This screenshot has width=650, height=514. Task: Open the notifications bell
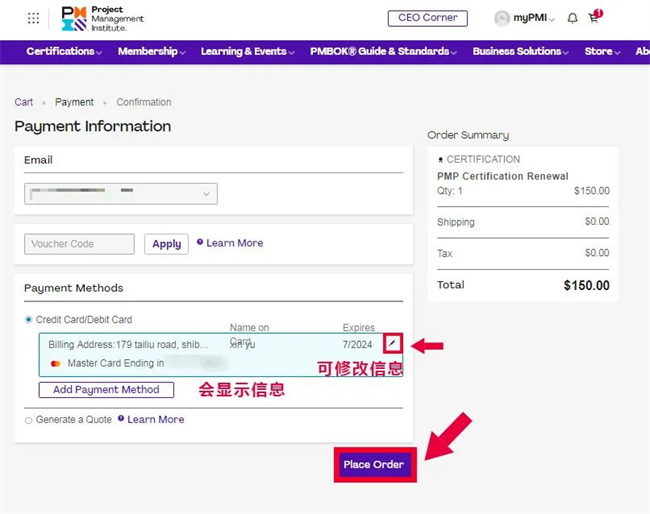pos(572,18)
